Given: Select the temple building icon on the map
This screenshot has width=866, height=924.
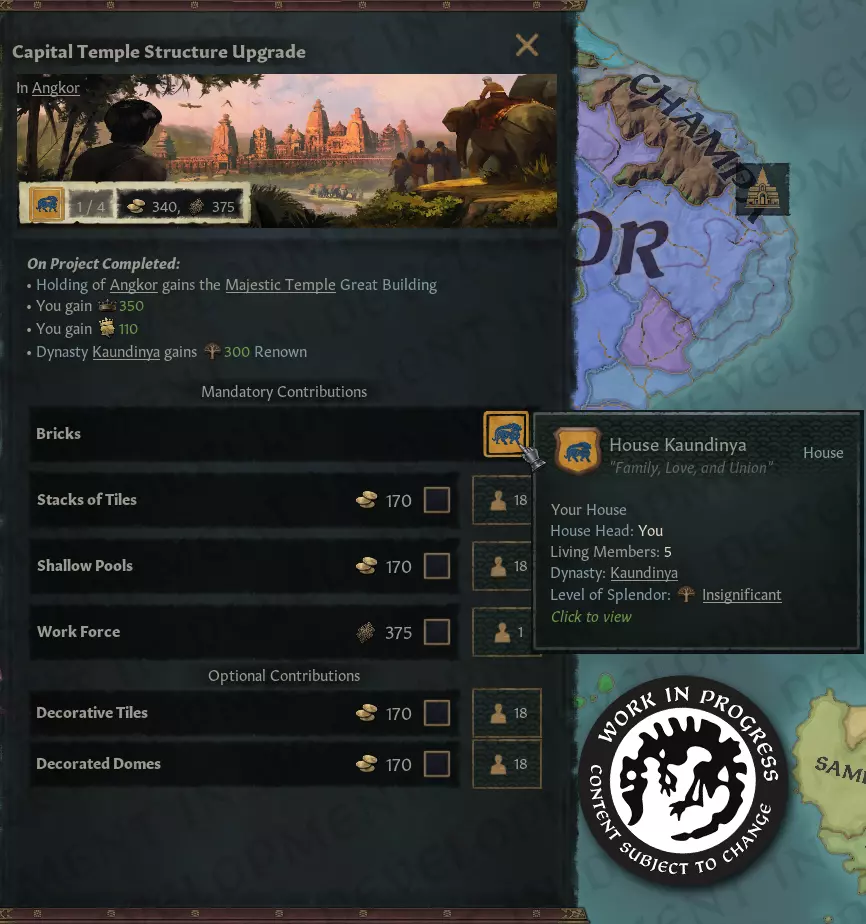Looking at the screenshot, I should (762, 189).
